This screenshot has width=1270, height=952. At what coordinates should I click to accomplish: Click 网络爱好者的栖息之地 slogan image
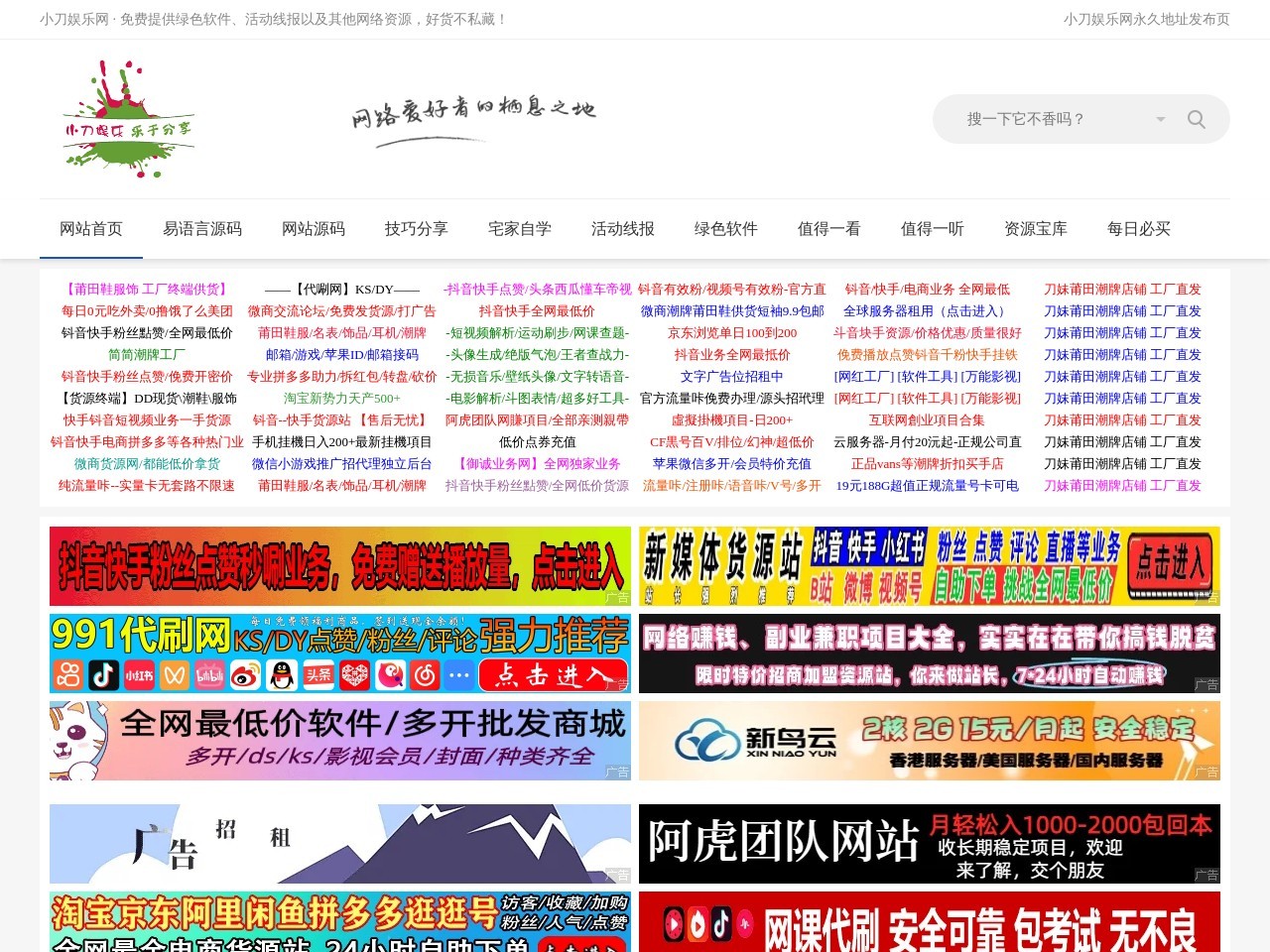[473, 120]
